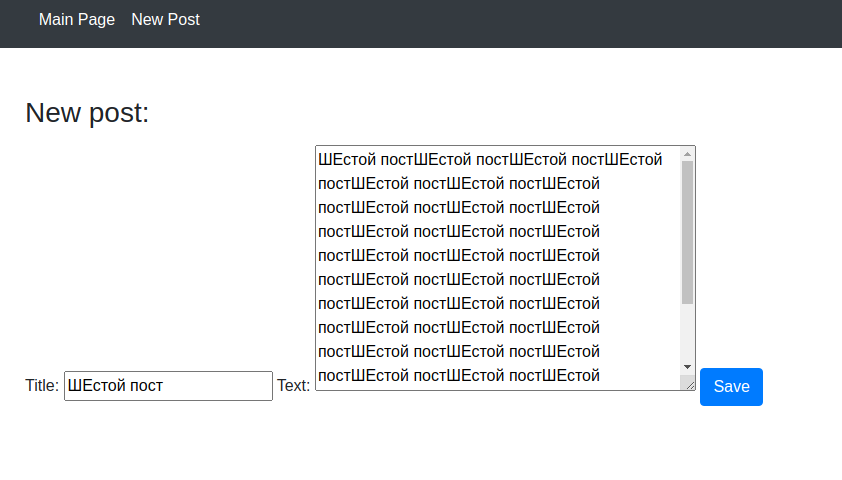Click the word "пост" in Title field
The height and width of the screenshot is (480, 842).
[146, 386]
